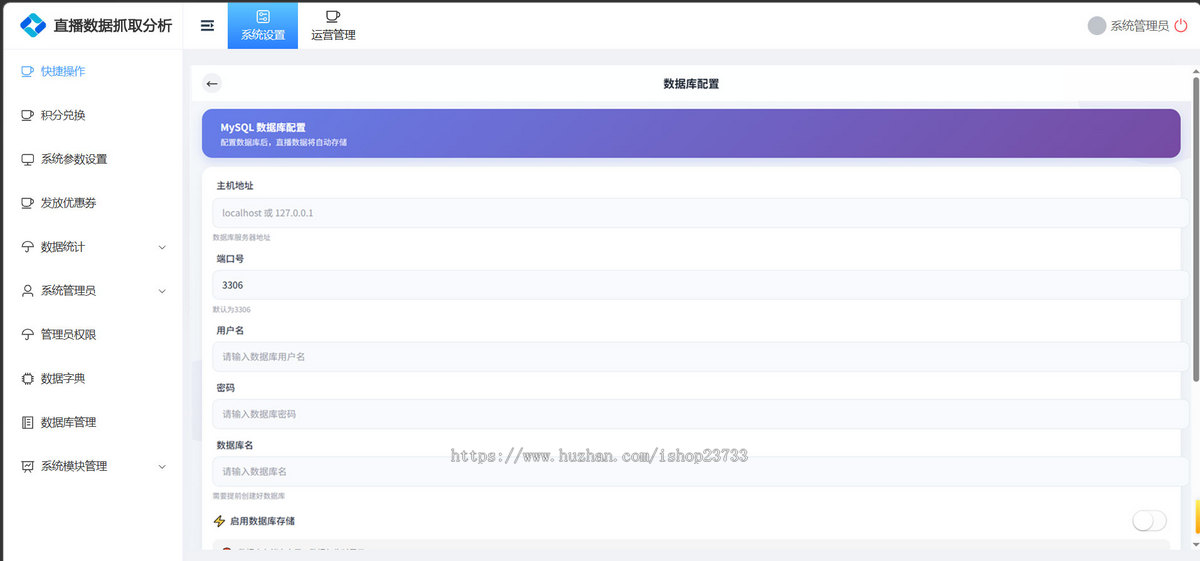Open 管理员权限 menu item
The width and height of the screenshot is (1200, 561).
coord(92,335)
